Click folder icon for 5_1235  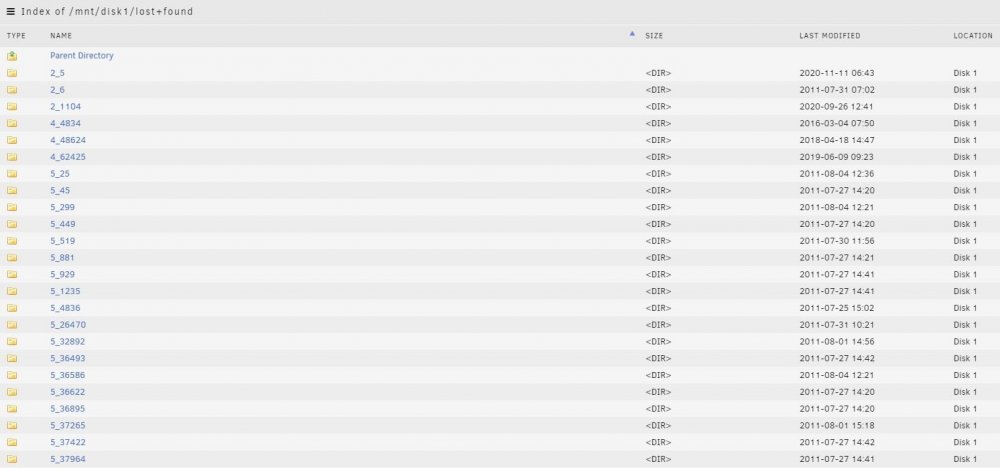coord(12,291)
